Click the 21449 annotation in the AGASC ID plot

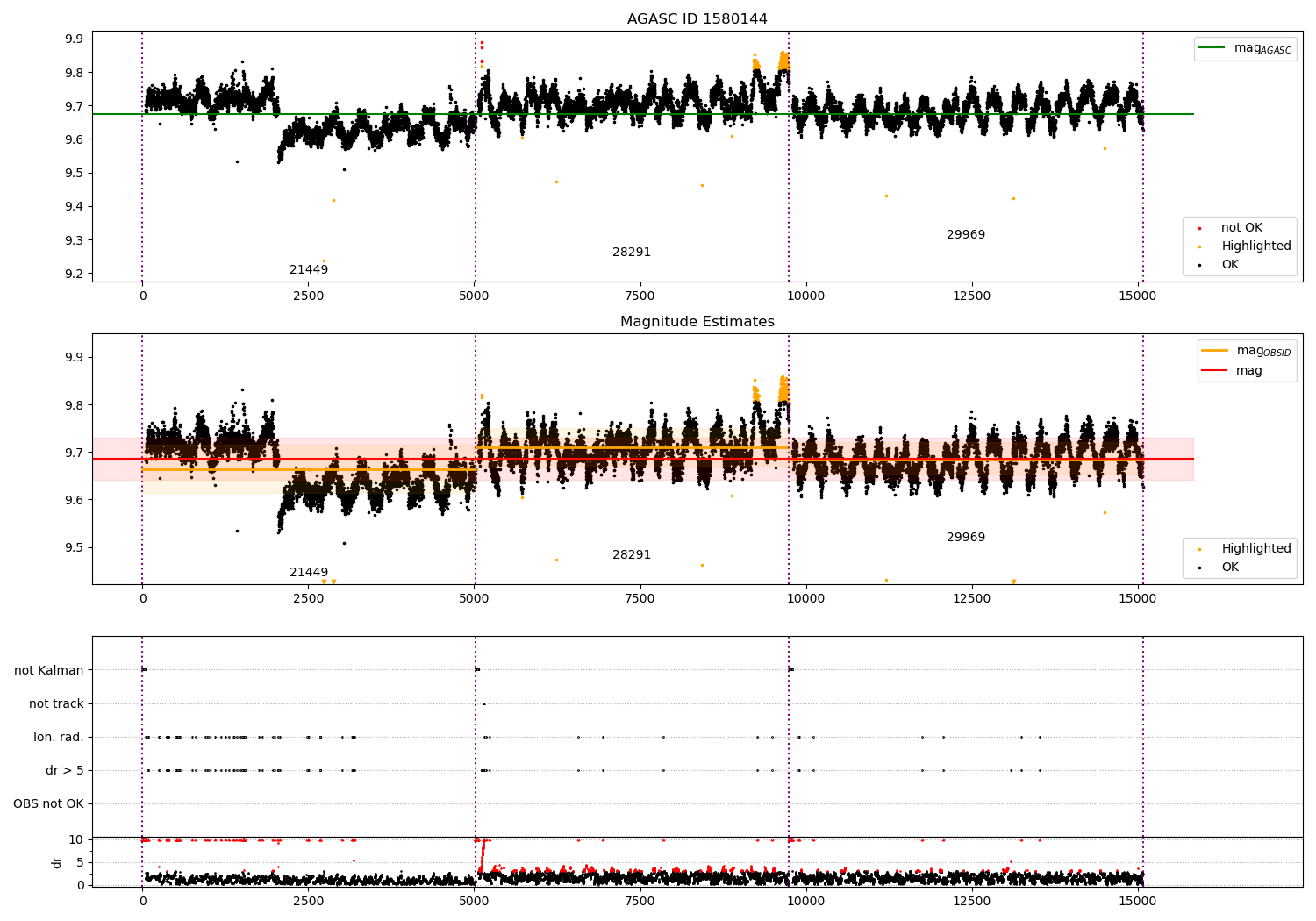(x=309, y=269)
